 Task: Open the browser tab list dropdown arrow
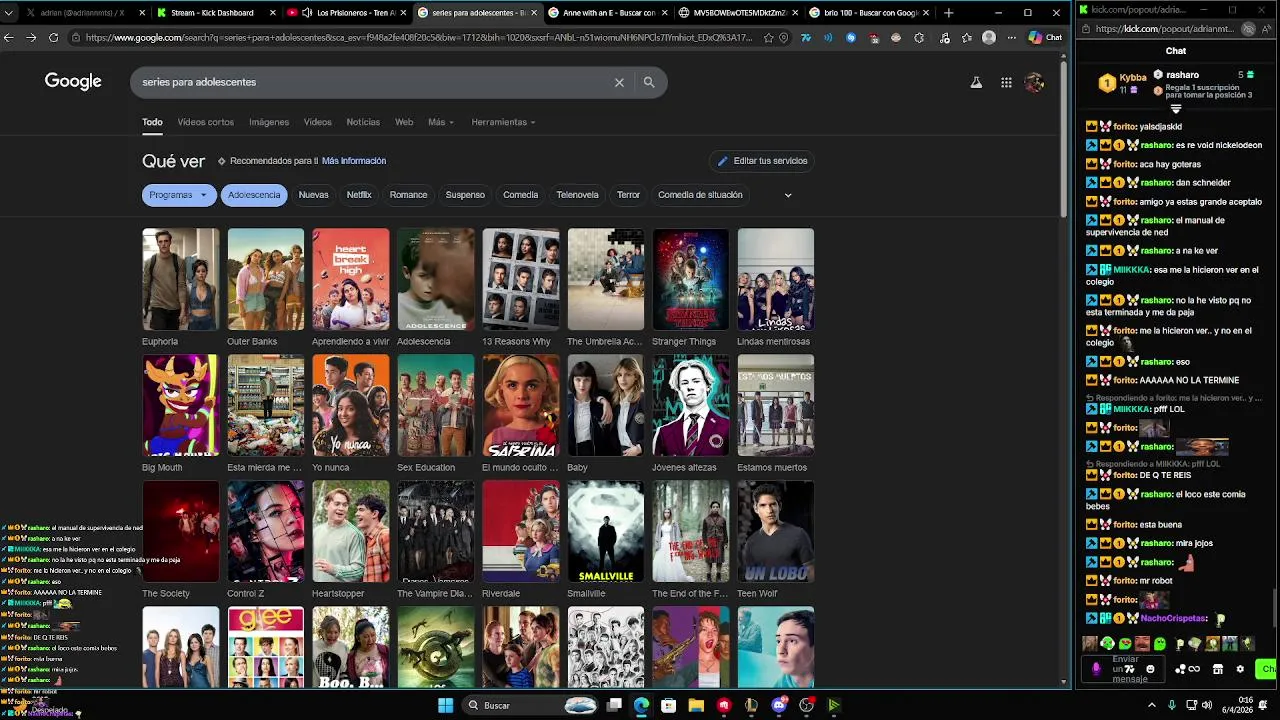(x=9, y=13)
